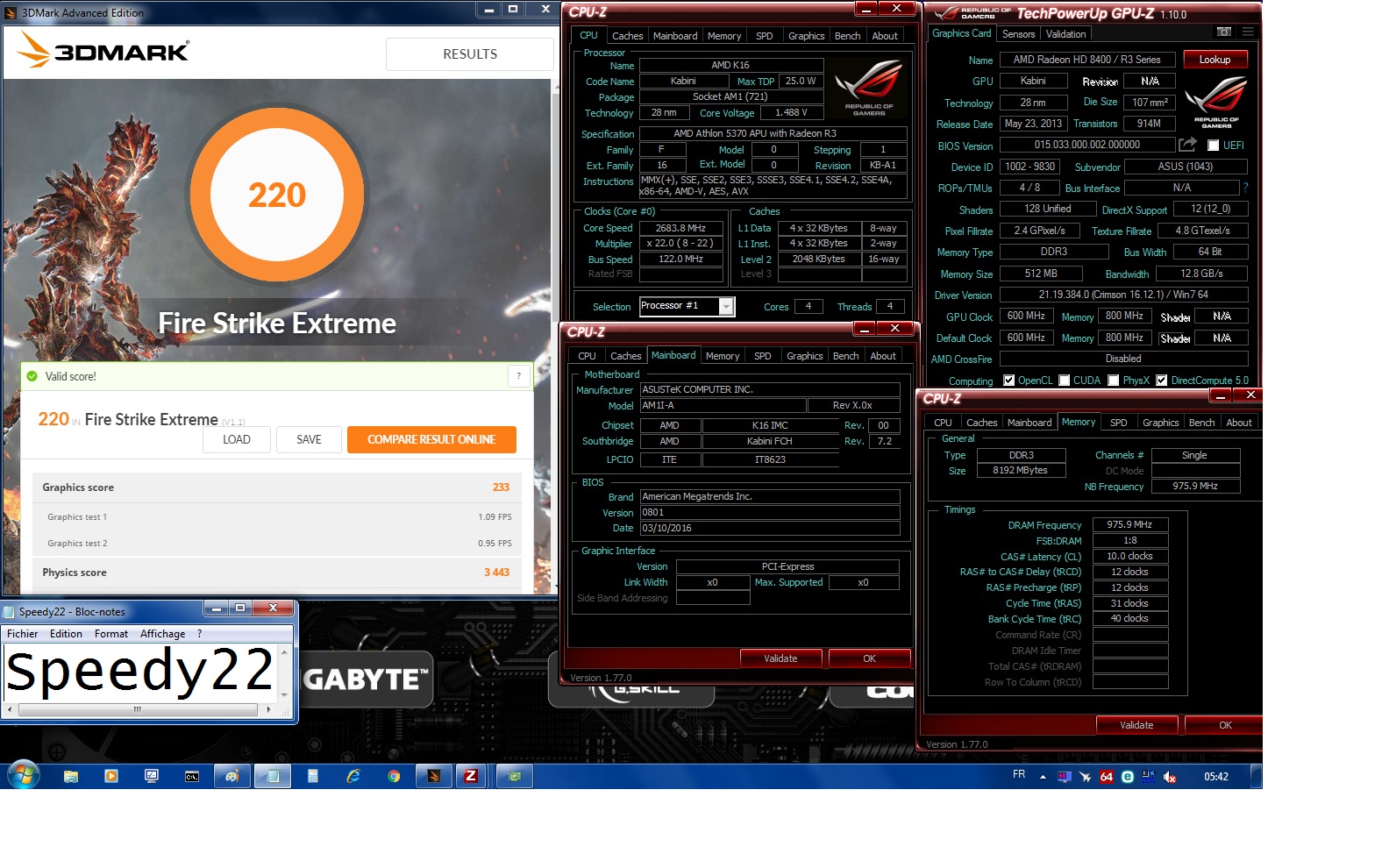Open the Fichier menu in Notepad
The image size is (1389, 868).
[23, 634]
